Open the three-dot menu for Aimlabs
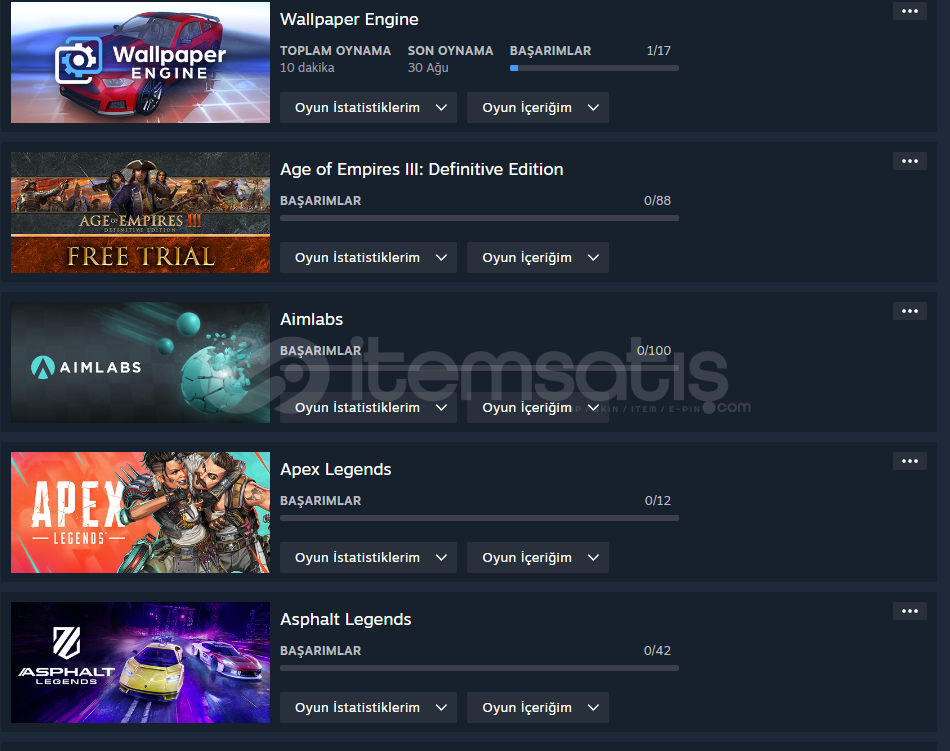 point(909,311)
